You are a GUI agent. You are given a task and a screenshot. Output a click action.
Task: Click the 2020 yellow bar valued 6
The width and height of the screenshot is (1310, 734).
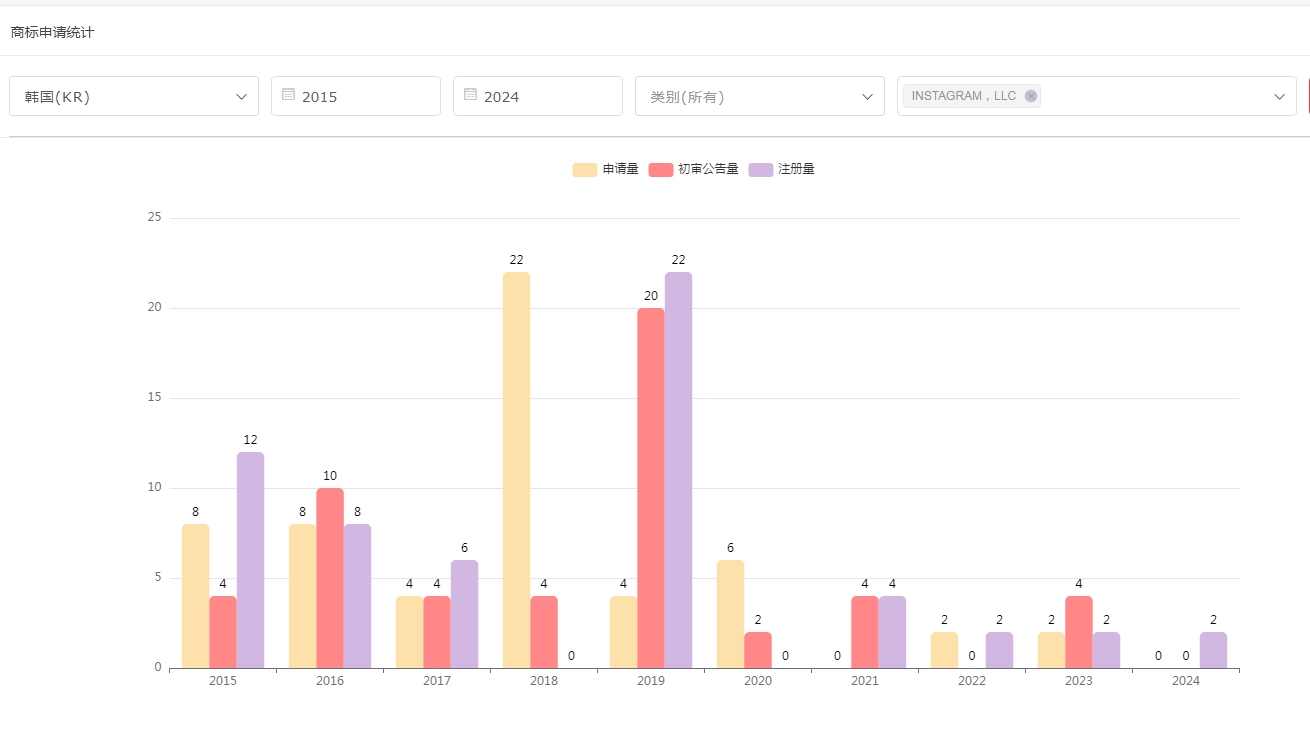730,614
